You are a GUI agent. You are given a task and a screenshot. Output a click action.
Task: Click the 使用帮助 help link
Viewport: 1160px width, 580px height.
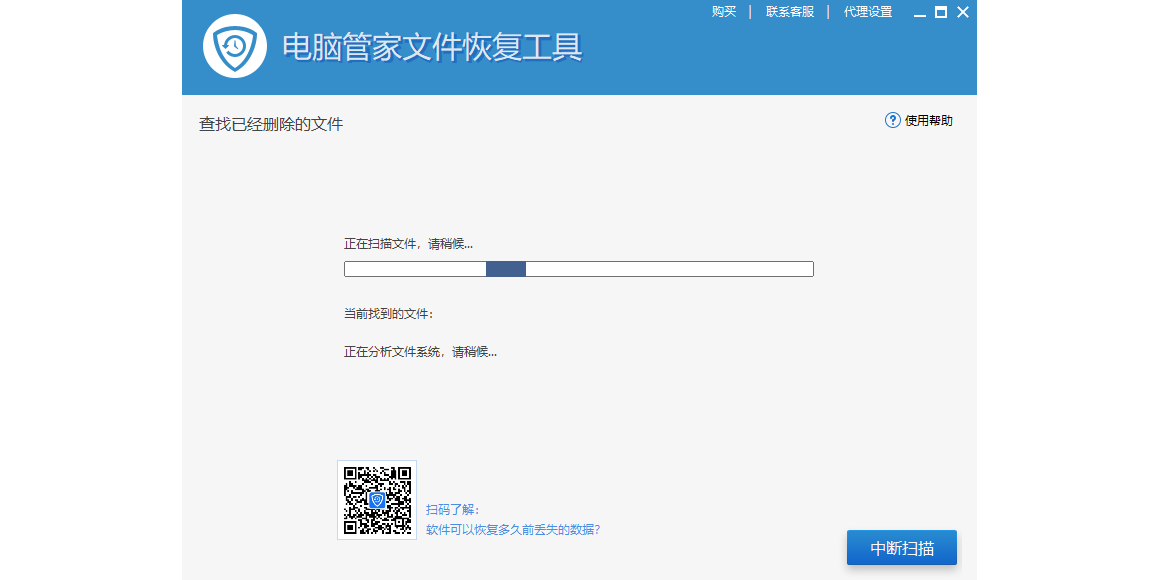929,121
